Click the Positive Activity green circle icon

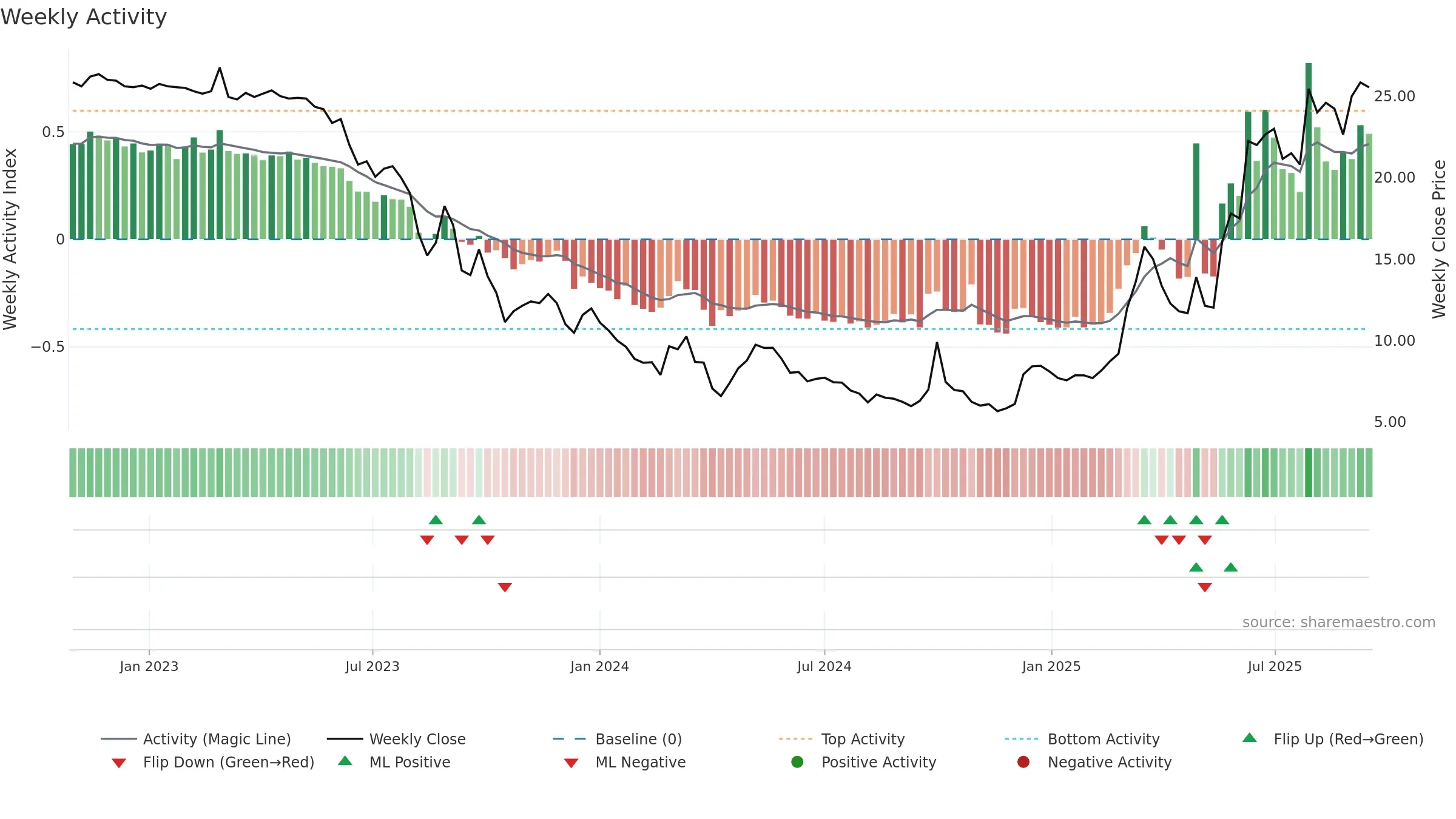click(797, 762)
